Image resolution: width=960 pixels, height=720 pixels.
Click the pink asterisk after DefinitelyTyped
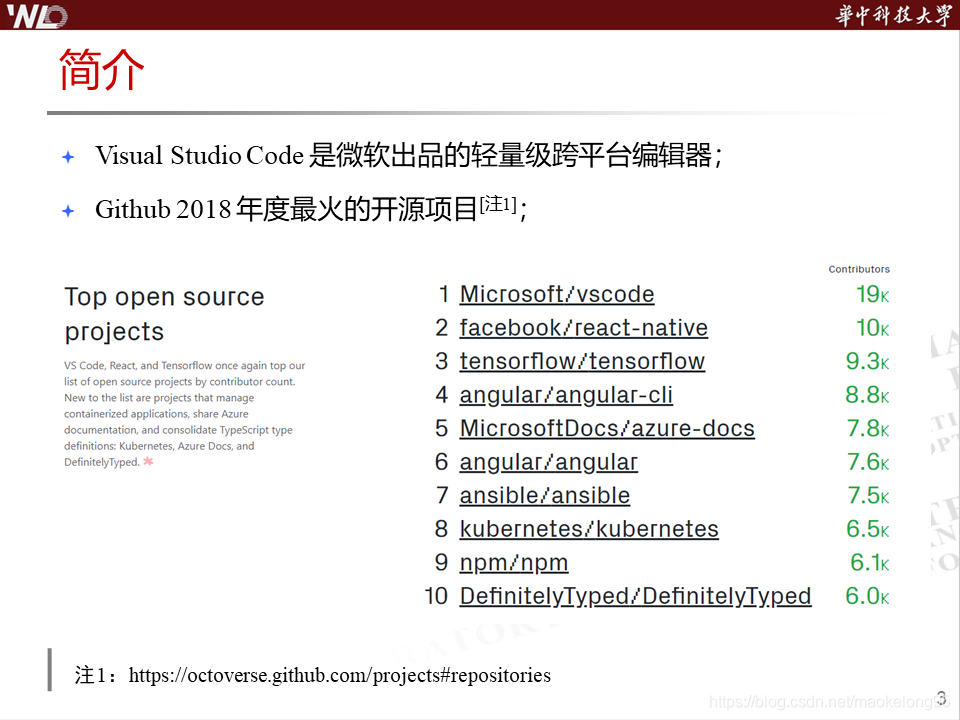coord(148,462)
